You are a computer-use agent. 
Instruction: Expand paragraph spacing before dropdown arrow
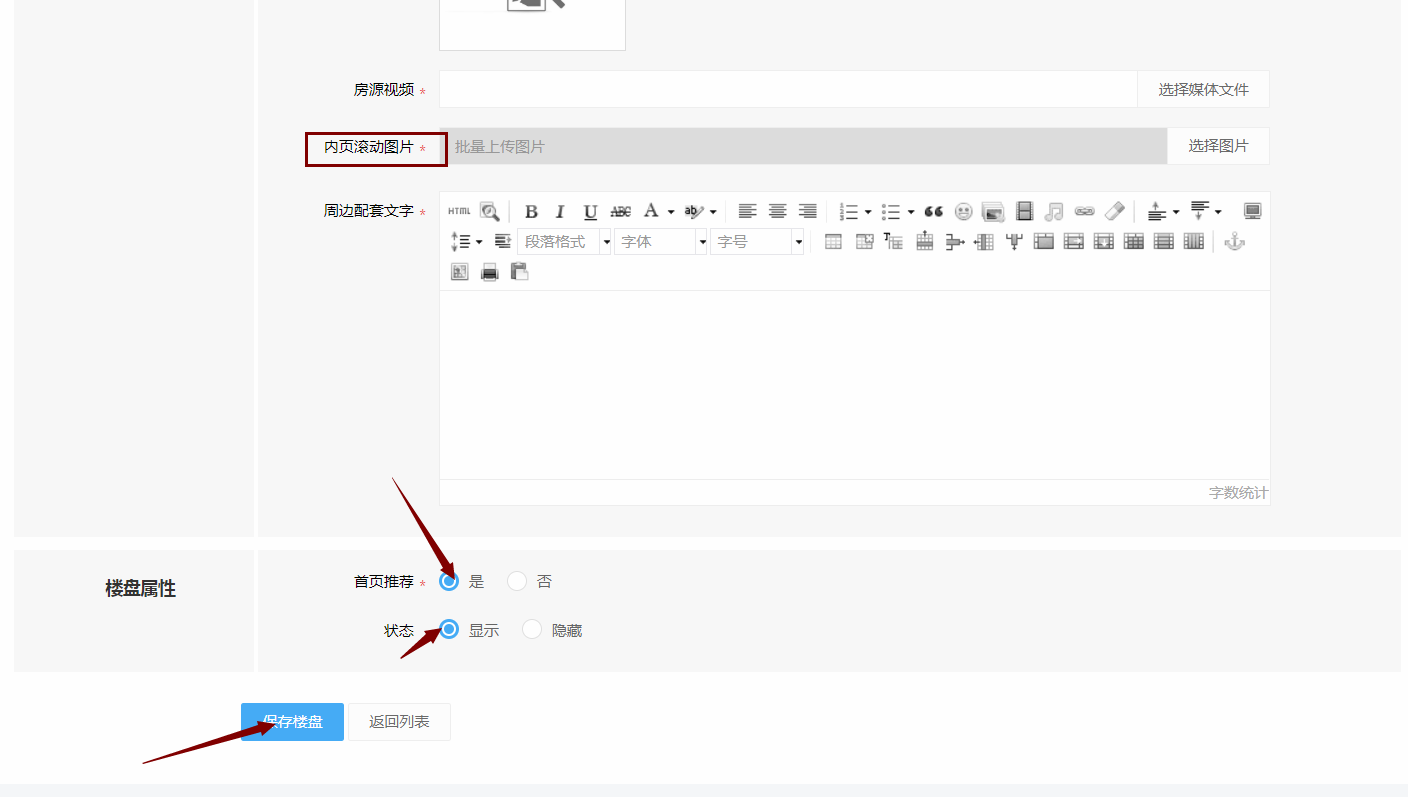coord(1176,212)
